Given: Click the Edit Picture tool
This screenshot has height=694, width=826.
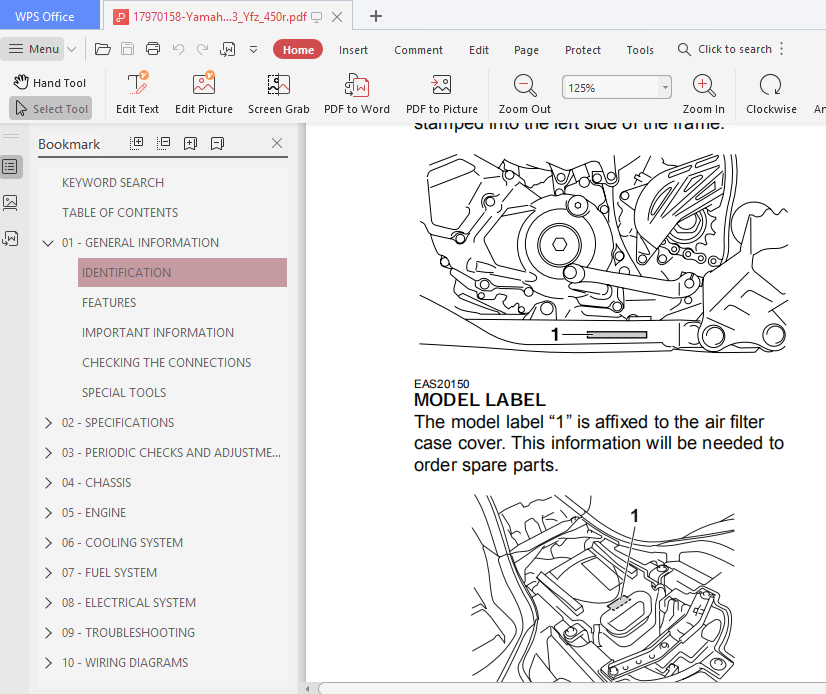Looking at the screenshot, I should (204, 93).
